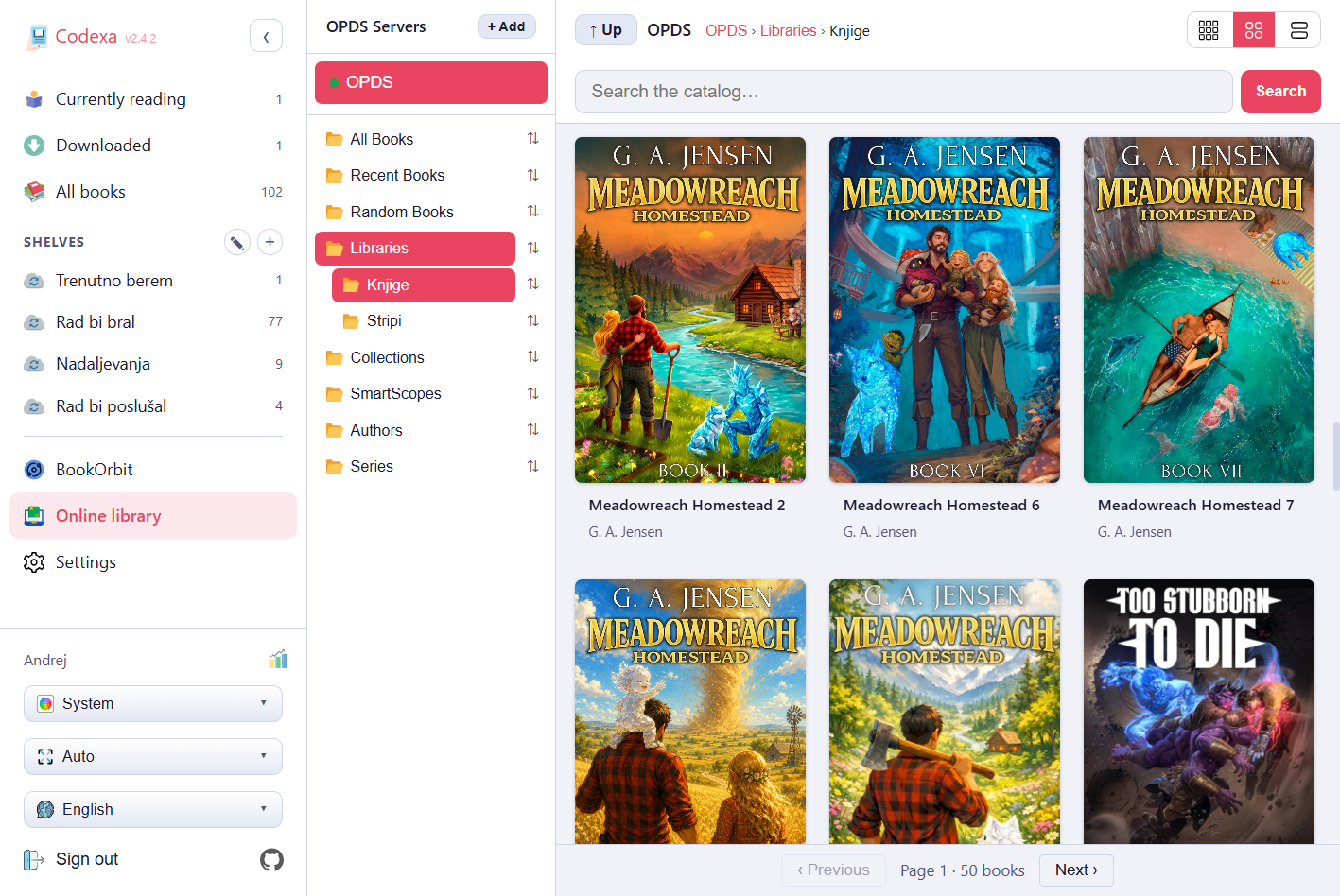Open the Authors folder
The width and height of the screenshot is (1340, 896).
tap(416, 430)
